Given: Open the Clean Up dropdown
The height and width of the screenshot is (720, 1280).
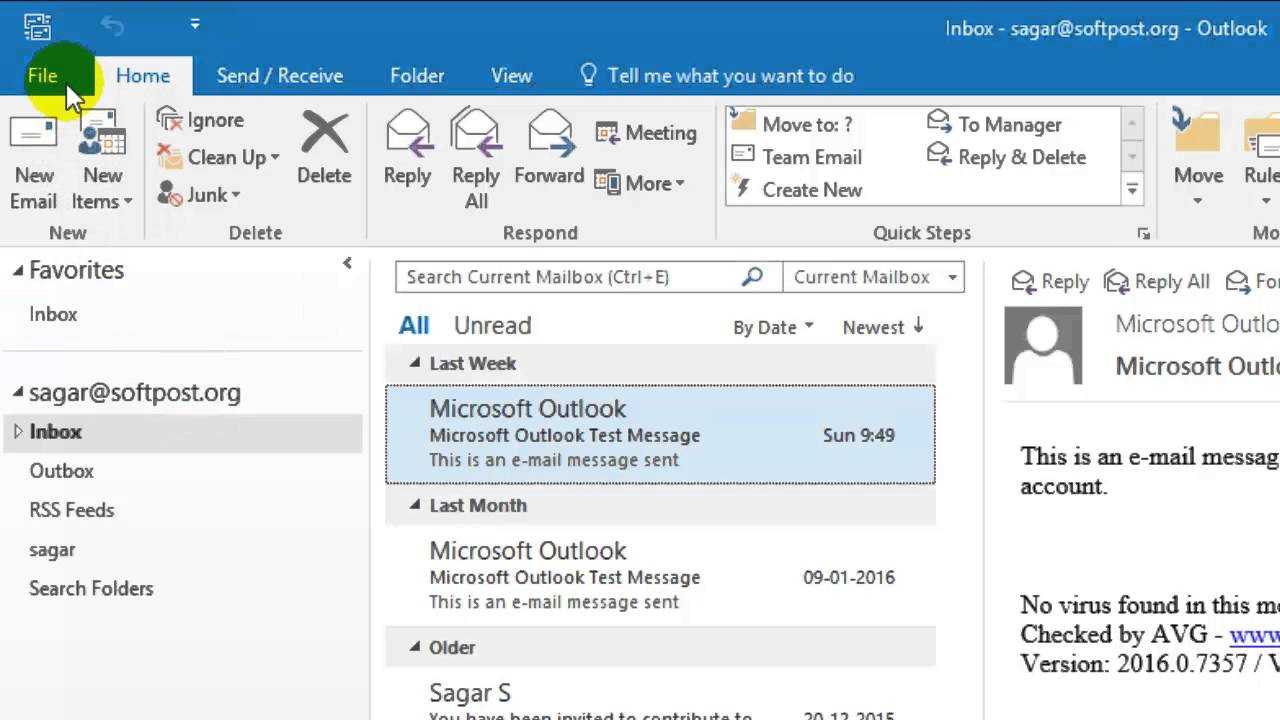Looking at the screenshot, I should [219, 157].
